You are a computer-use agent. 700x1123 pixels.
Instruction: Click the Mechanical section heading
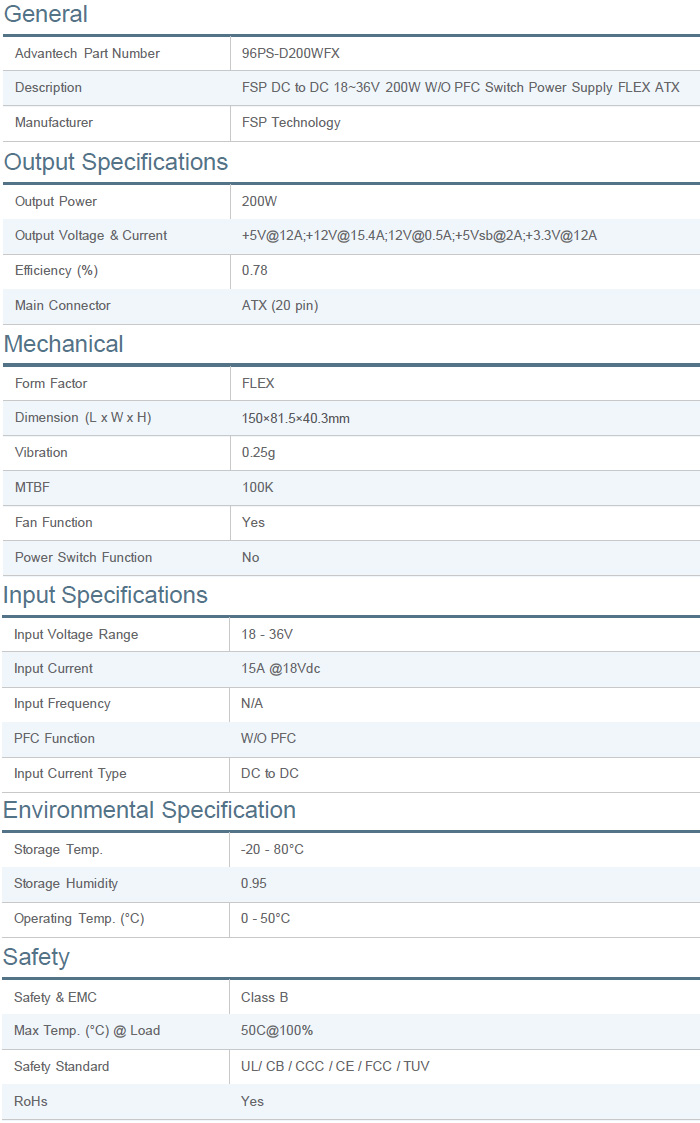pyautogui.click(x=64, y=345)
